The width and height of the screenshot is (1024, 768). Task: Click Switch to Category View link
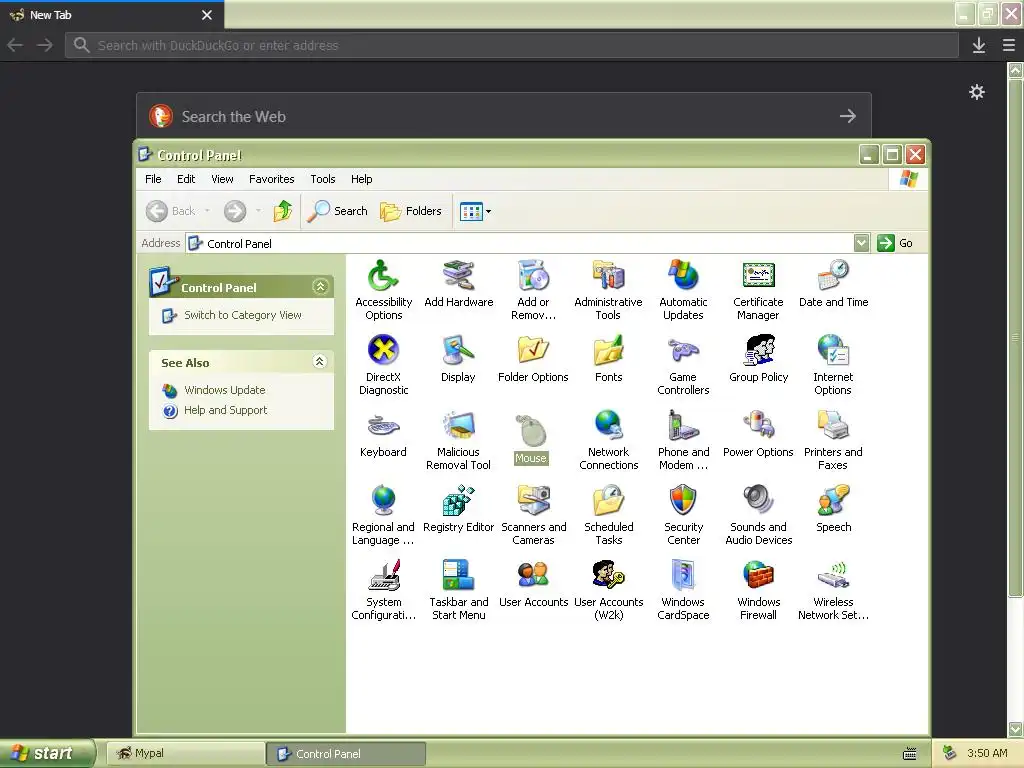243,315
